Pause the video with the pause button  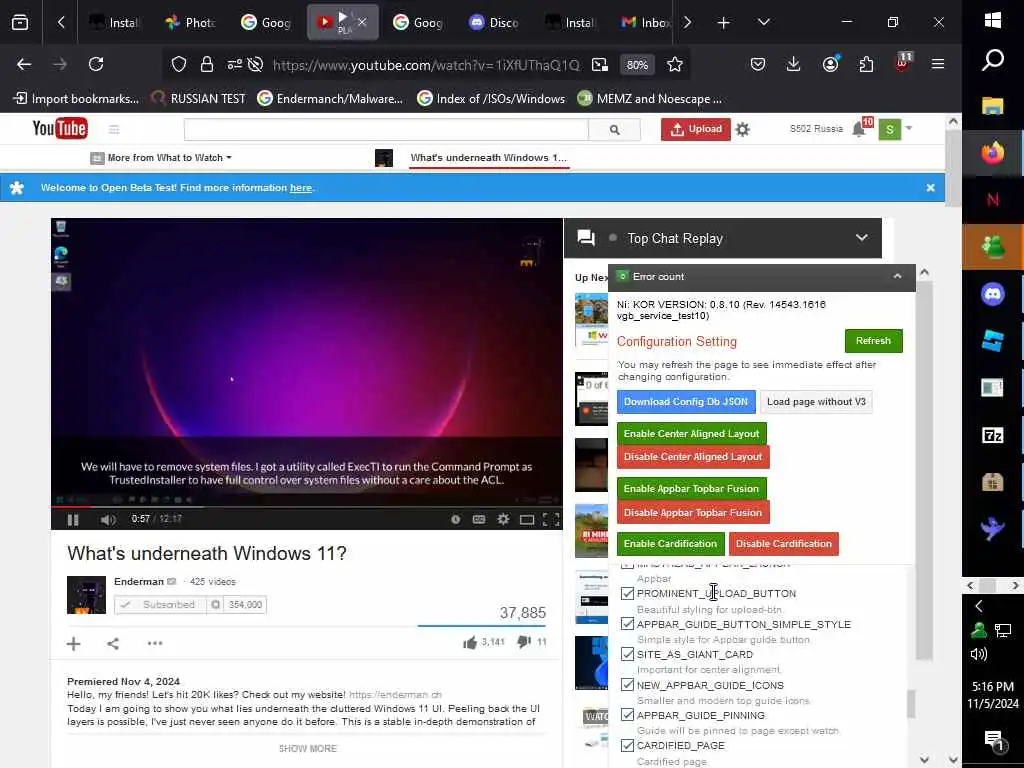(72, 520)
